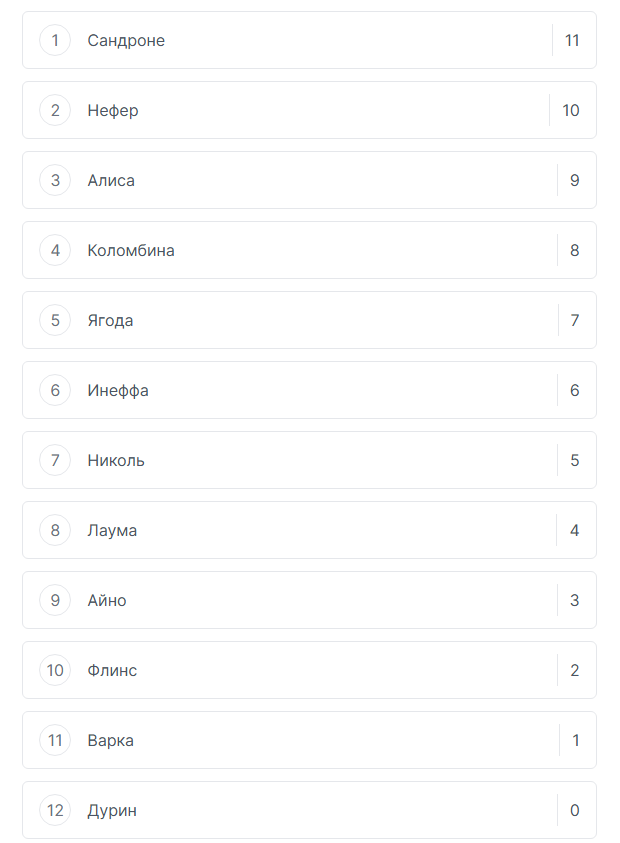Viewport: 620px width, 843px height.
Task: Select score 7 in Ягода row
Action: pyautogui.click(x=575, y=321)
